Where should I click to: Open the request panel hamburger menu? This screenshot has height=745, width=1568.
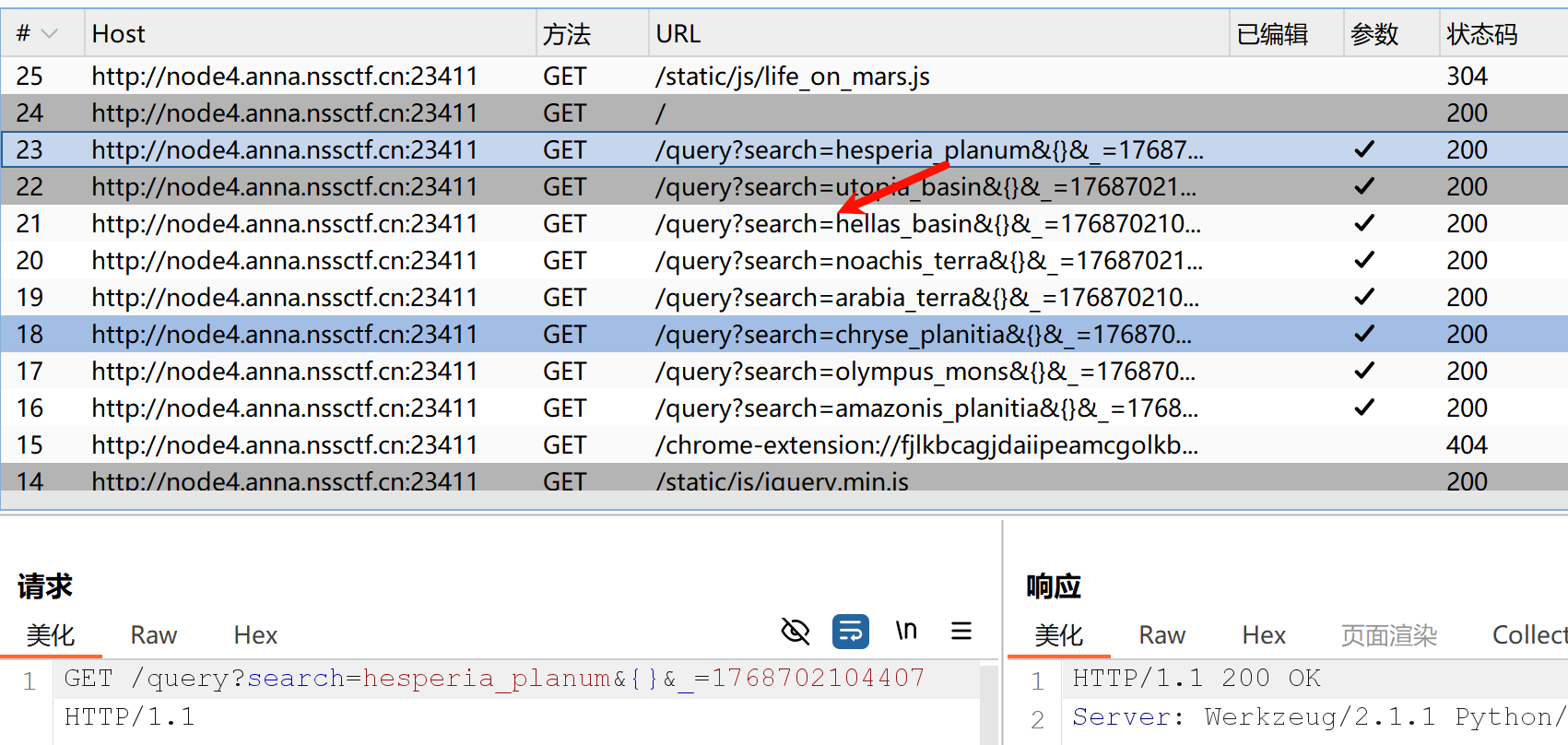point(961,631)
